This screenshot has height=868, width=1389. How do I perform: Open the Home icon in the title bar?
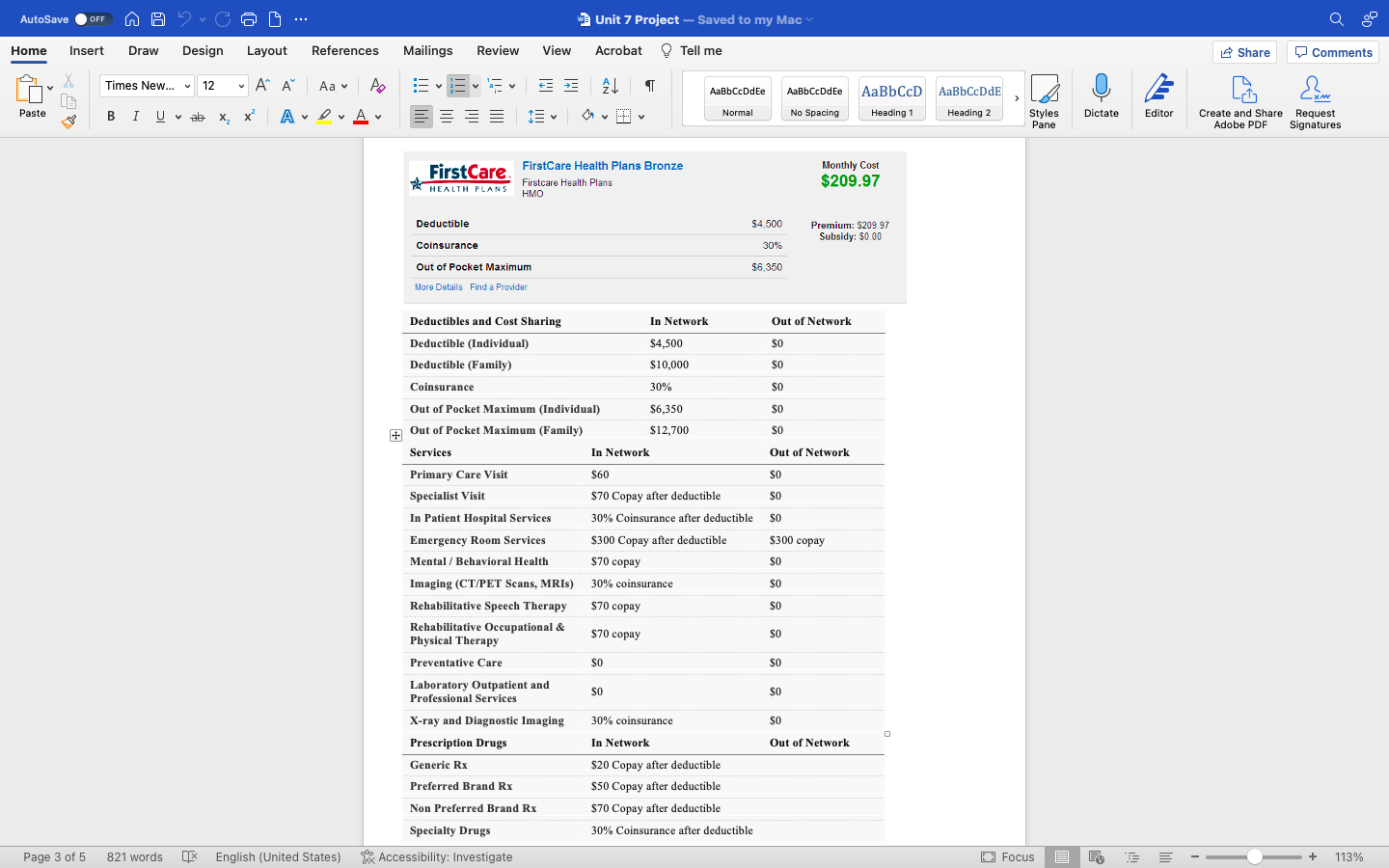click(x=132, y=19)
